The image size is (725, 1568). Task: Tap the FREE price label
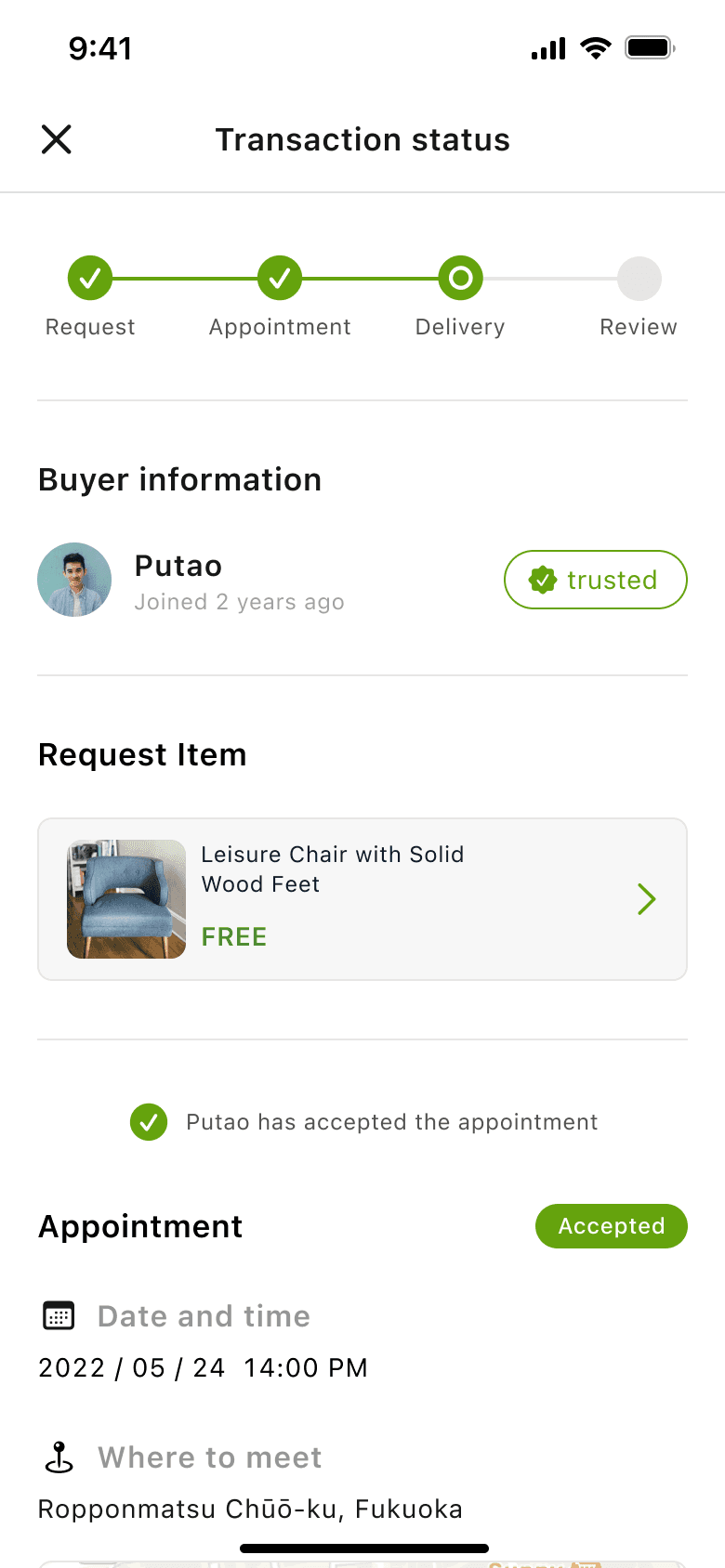(234, 936)
